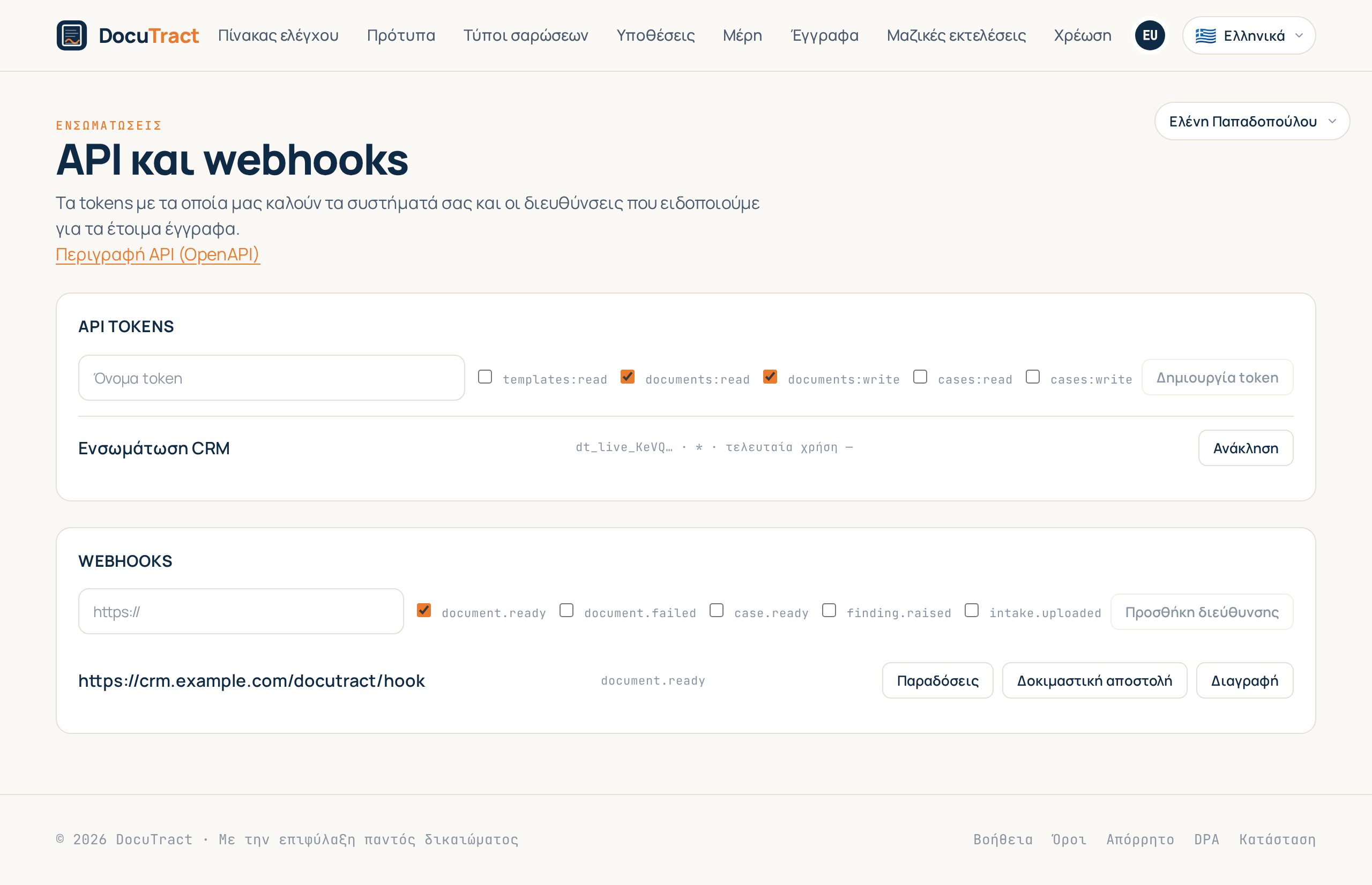Click the Δημιουργία token button
The height and width of the screenshot is (885, 1372).
1218,378
